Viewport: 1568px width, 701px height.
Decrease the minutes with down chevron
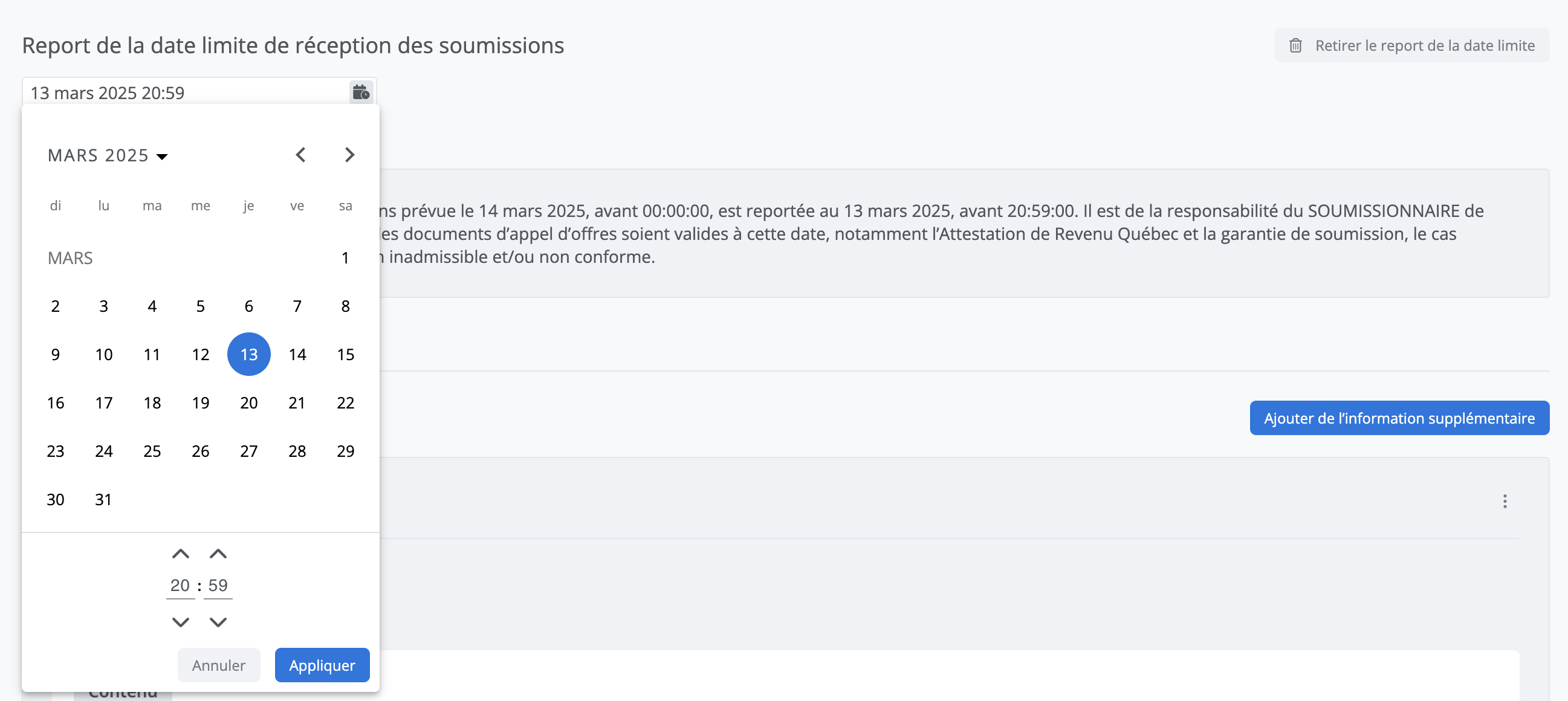pos(218,622)
